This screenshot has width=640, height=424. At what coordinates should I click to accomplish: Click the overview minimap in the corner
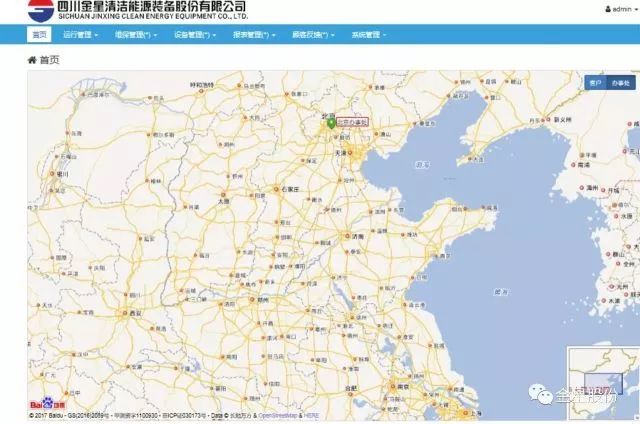[602, 383]
